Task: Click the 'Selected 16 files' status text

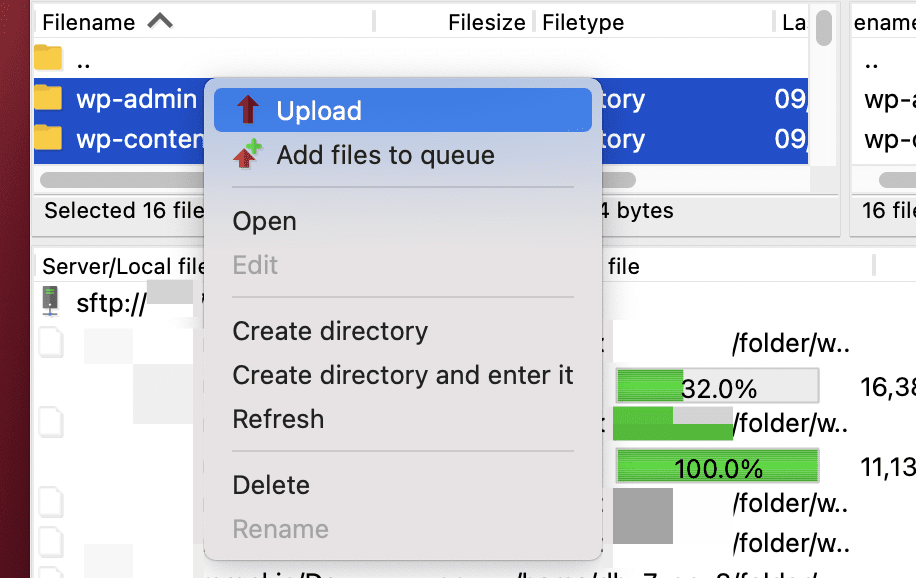Action: click(x=124, y=210)
